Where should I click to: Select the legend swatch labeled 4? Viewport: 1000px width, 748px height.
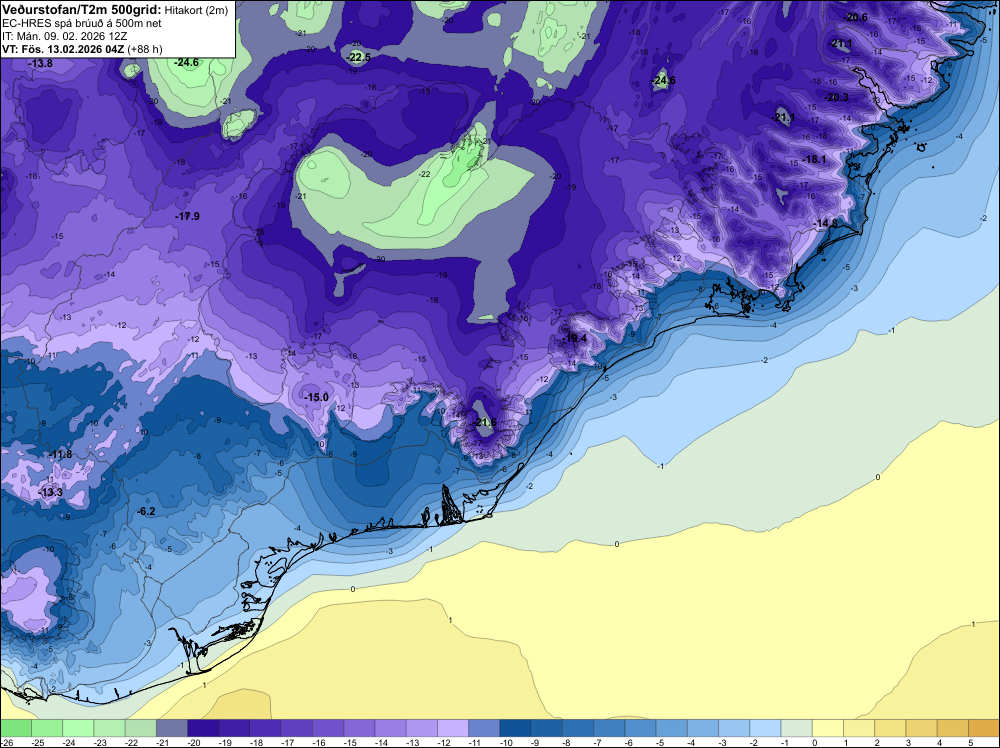(x=953, y=728)
